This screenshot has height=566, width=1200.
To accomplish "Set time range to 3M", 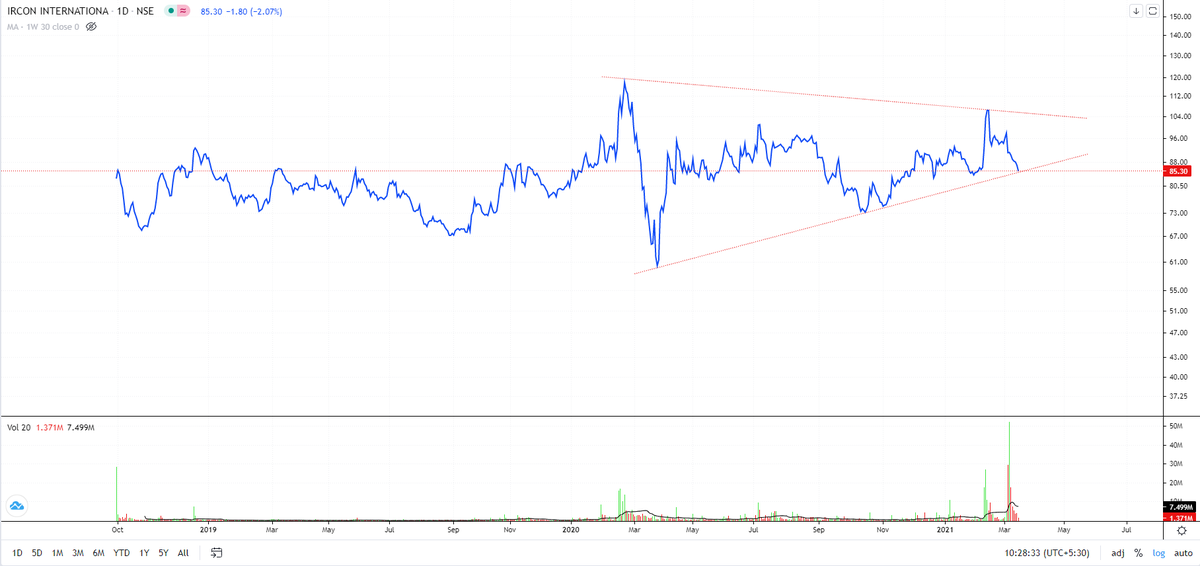I will tap(78, 552).
